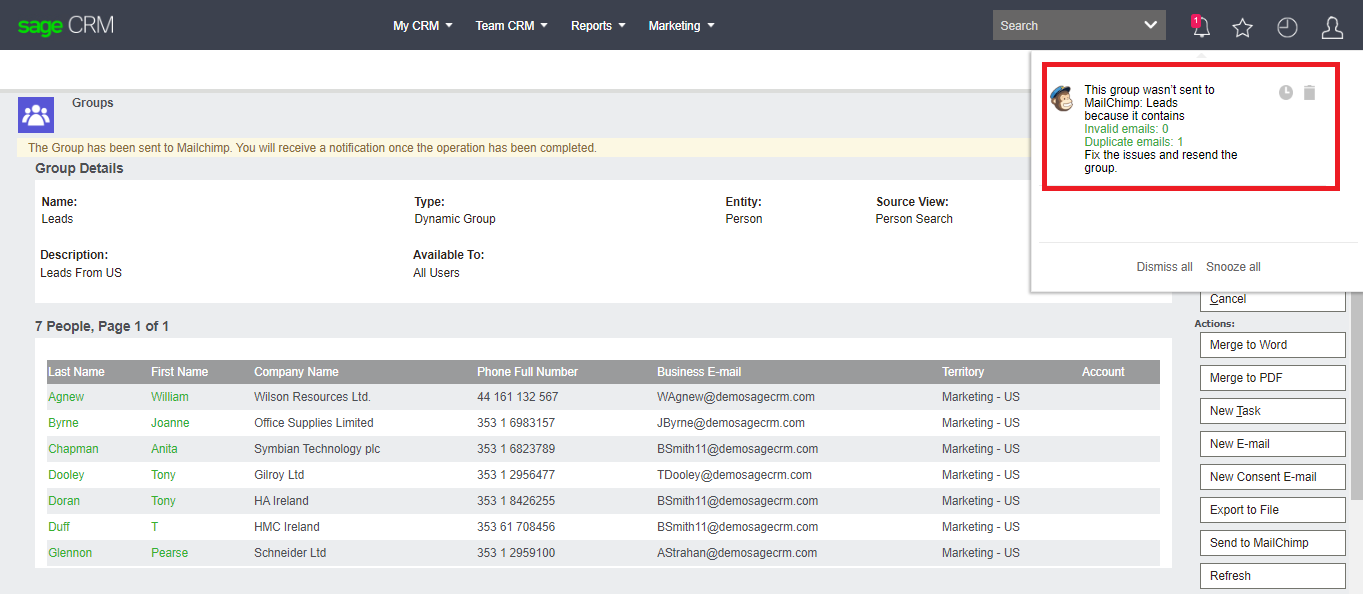Image resolution: width=1363 pixels, height=594 pixels.
Task: Dismiss all notifications
Action: pos(1164,267)
